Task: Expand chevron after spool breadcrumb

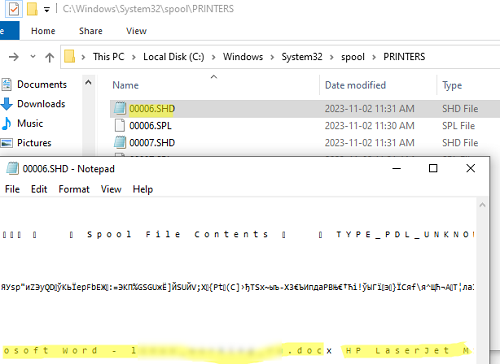Action: [x=374, y=57]
